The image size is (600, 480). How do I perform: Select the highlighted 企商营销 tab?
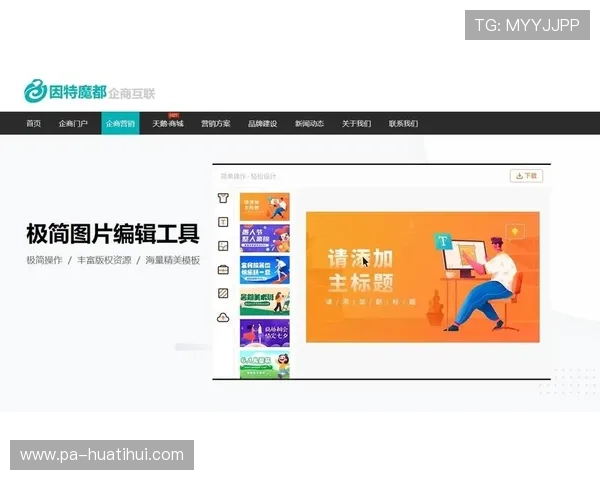pos(120,123)
